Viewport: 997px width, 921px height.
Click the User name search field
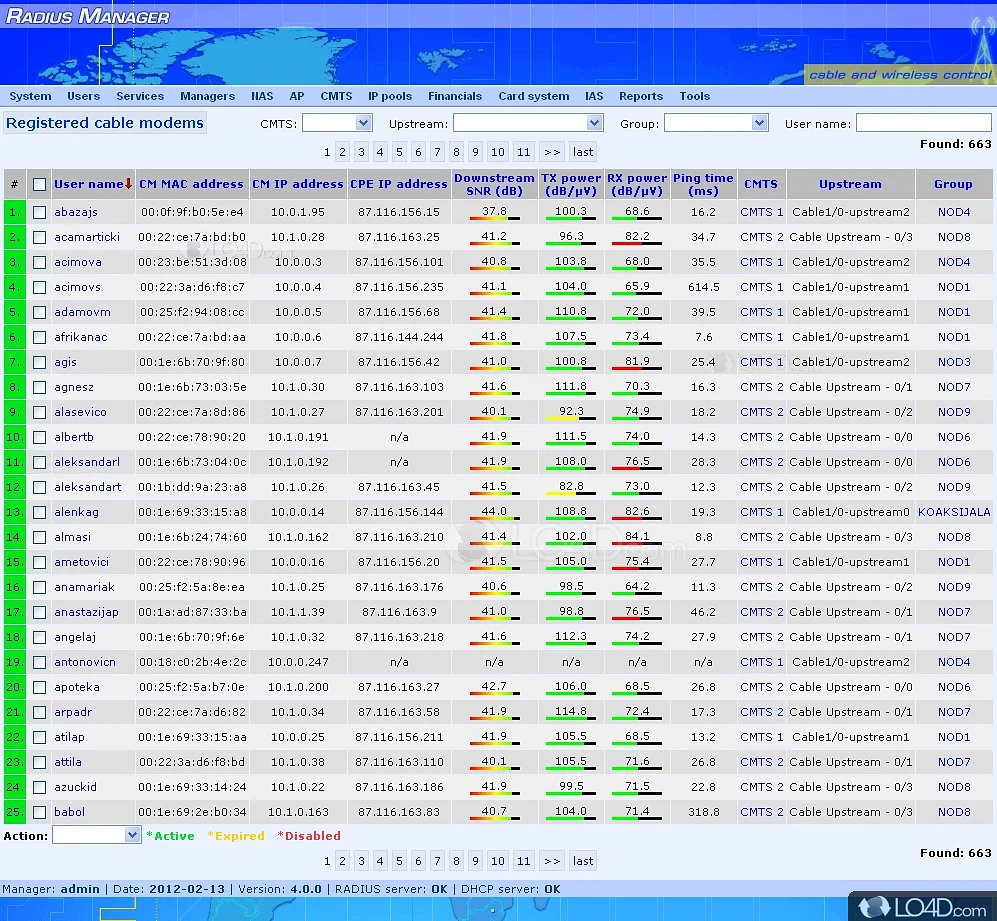pyautogui.click(x=923, y=123)
